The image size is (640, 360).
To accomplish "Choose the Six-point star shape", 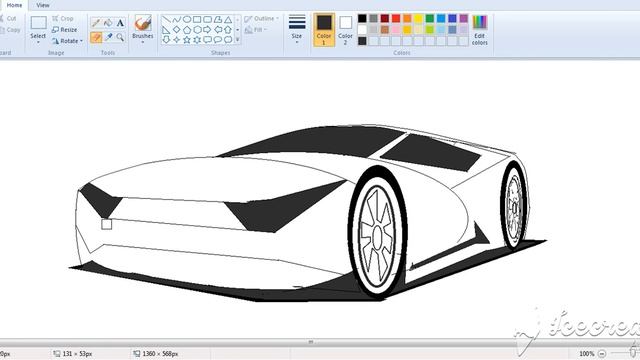I will click(197, 40).
